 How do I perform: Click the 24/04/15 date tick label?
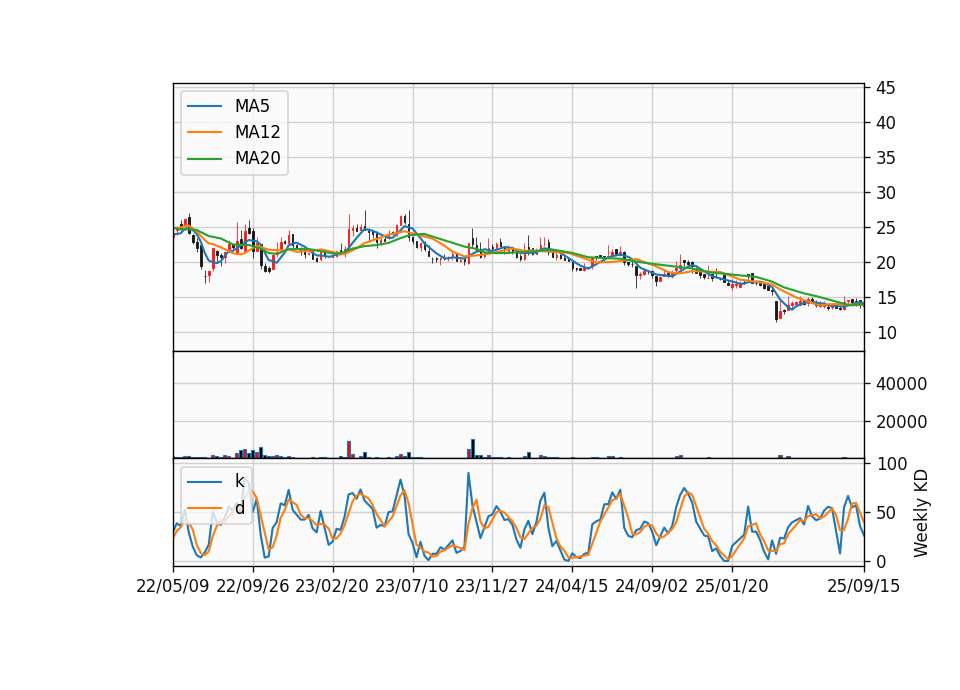(x=572, y=586)
